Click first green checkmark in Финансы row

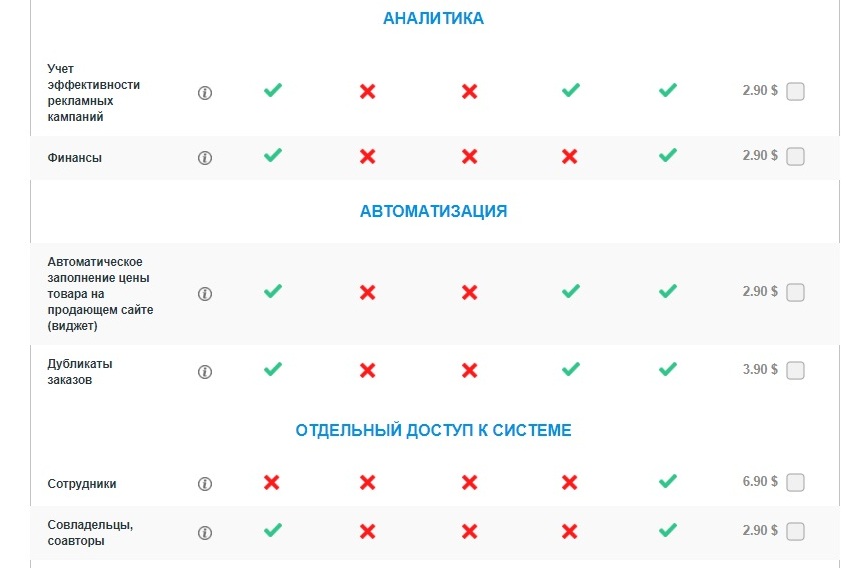tap(272, 155)
